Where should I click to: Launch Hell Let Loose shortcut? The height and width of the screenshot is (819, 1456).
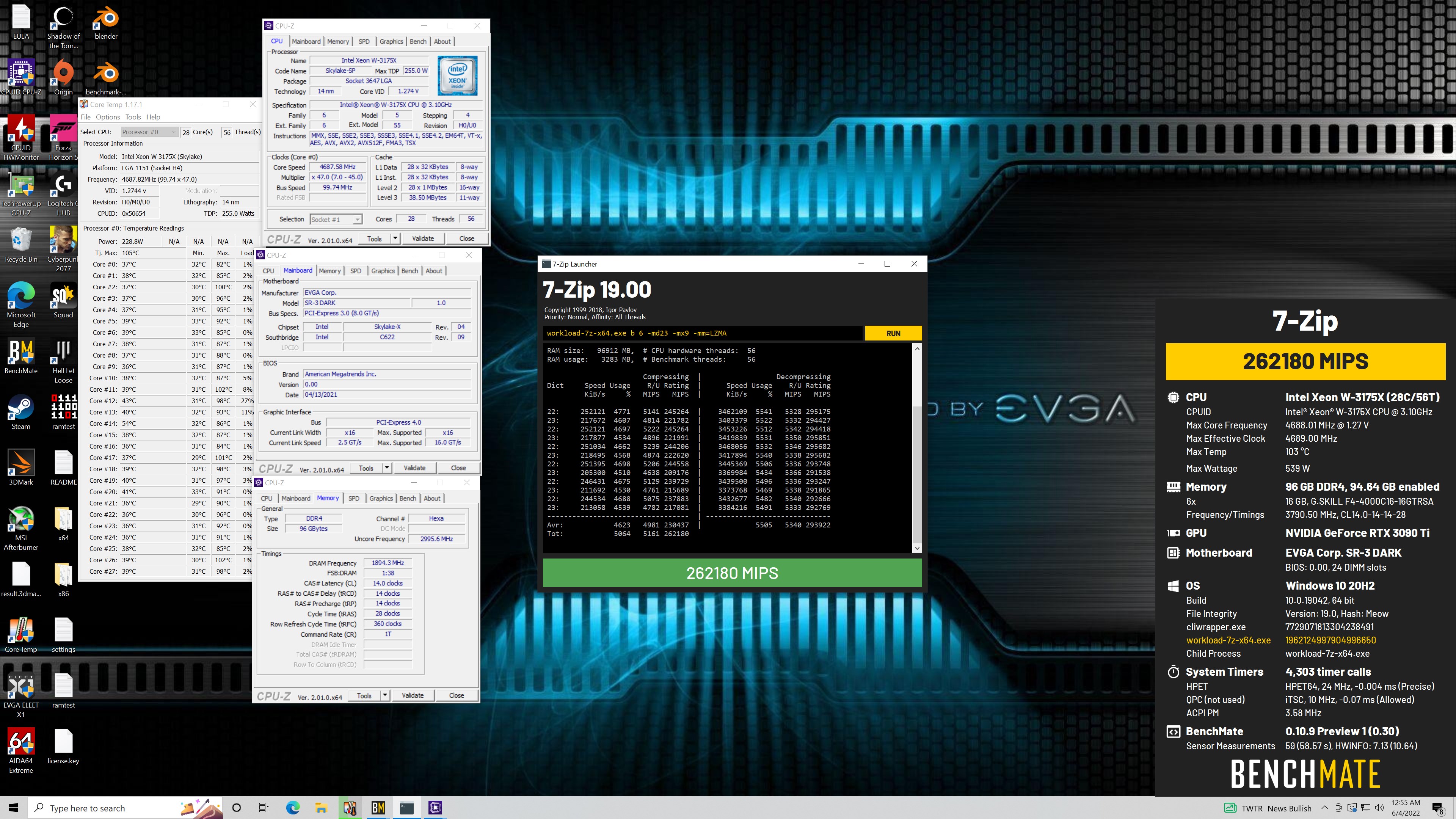[x=63, y=361]
